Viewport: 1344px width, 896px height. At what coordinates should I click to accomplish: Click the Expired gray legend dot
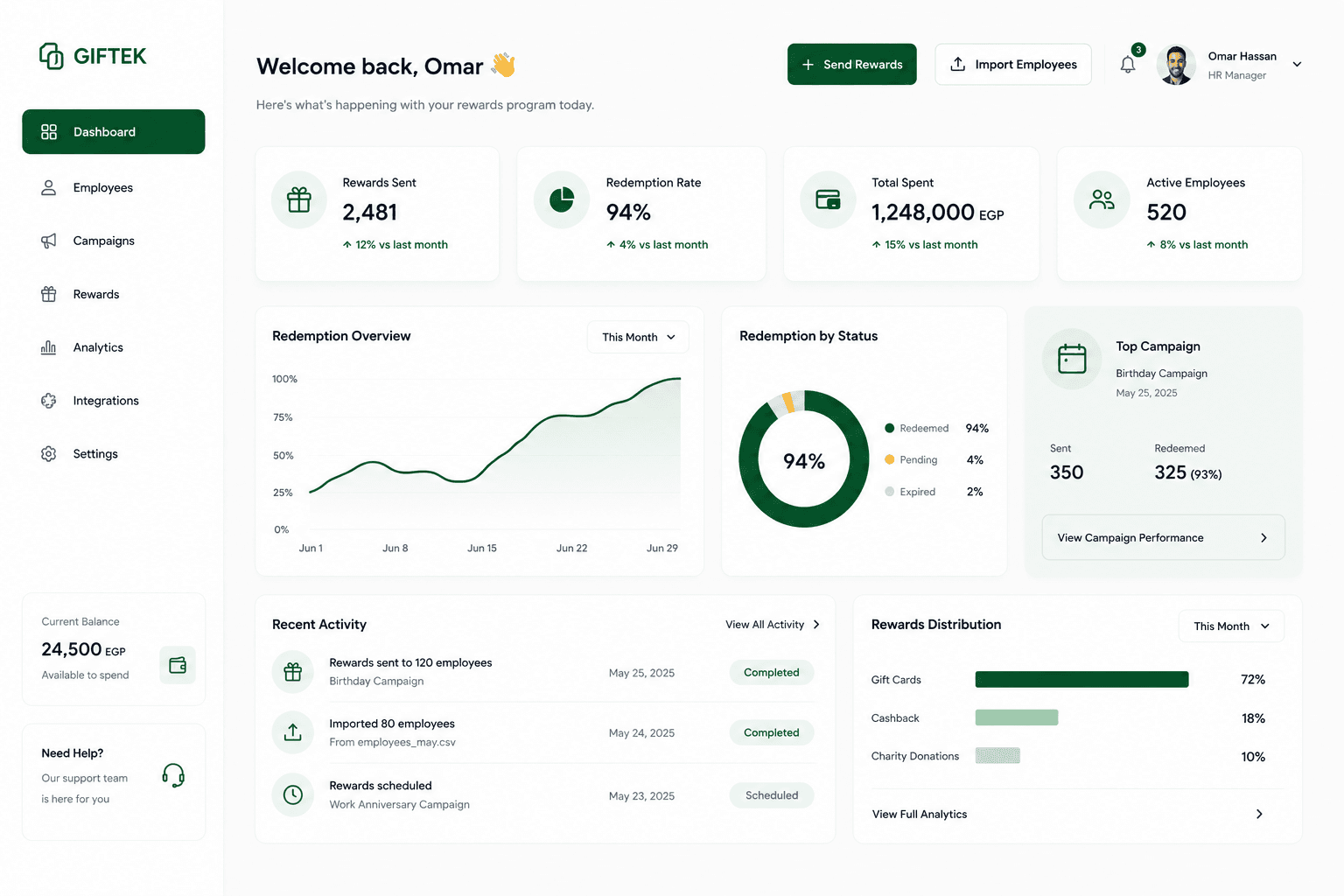(x=890, y=492)
